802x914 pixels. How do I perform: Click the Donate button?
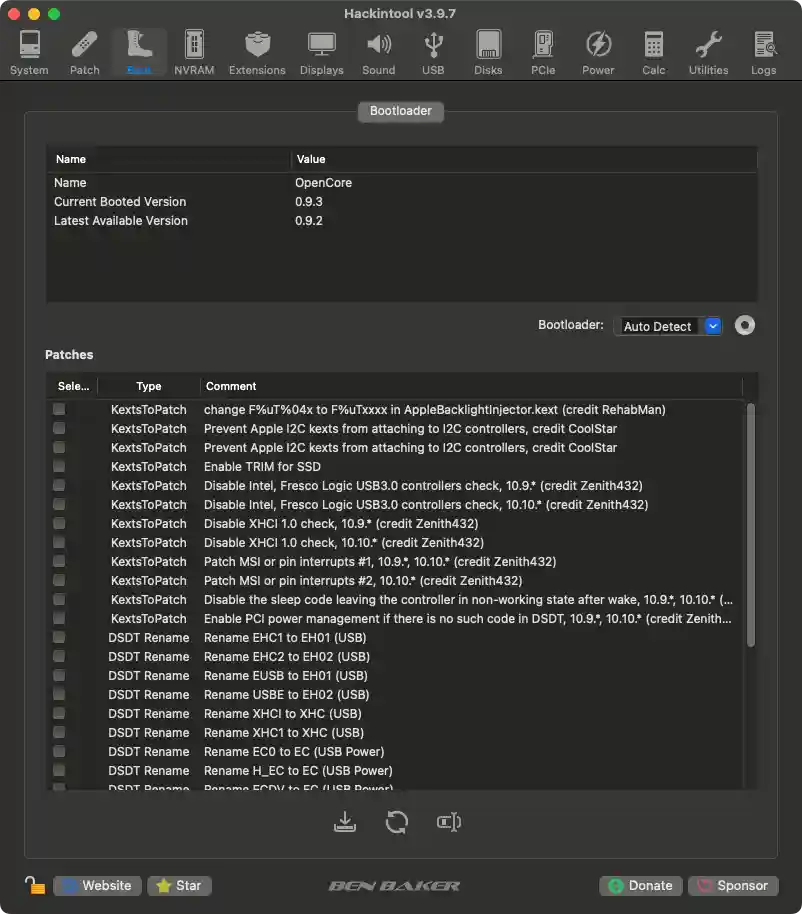pos(640,885)
